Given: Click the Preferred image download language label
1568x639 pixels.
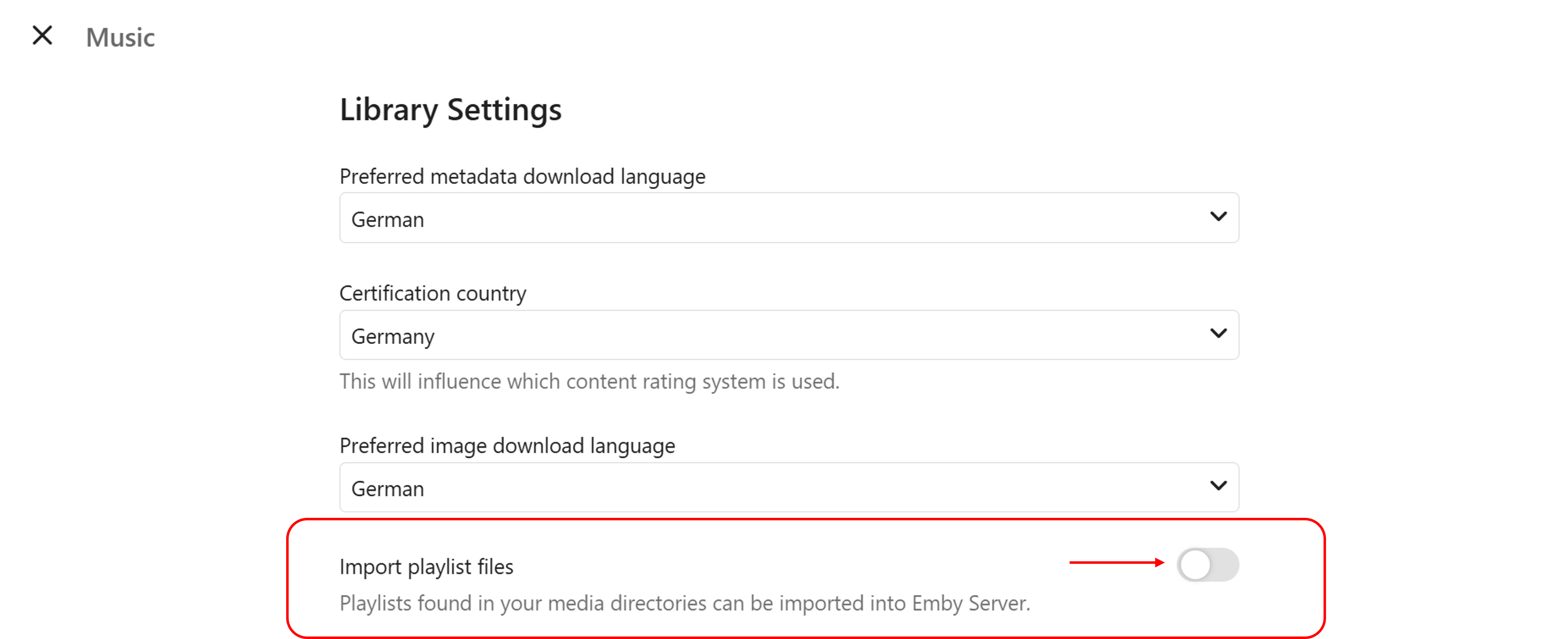Looking at the screenshot, I should coord(507,446).
